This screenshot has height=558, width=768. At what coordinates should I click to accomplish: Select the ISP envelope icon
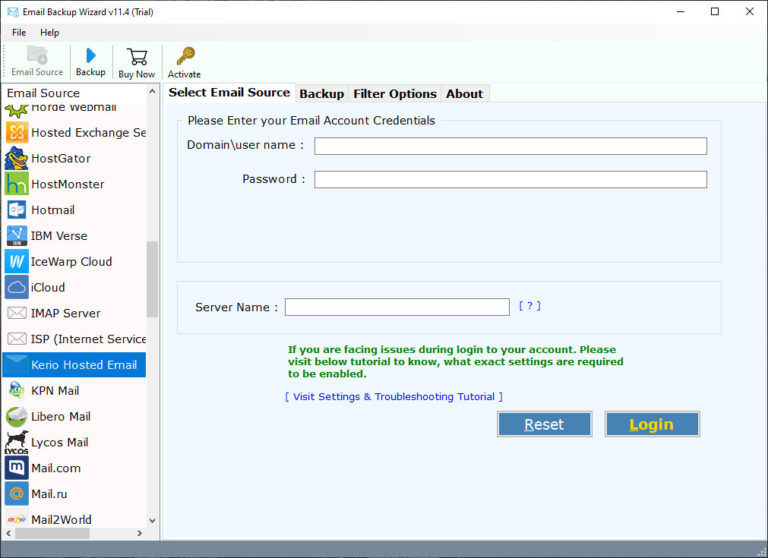(x=17, y=339)
